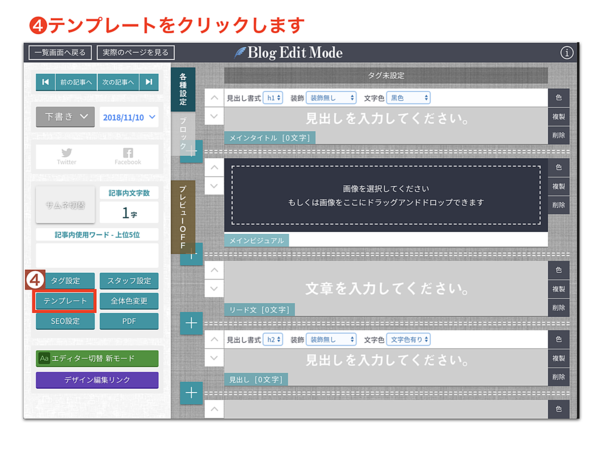The height and width of the screenshot is (450, 600).
Task: Click 一覧画面へ戻る button
Action: pos(60,52)
